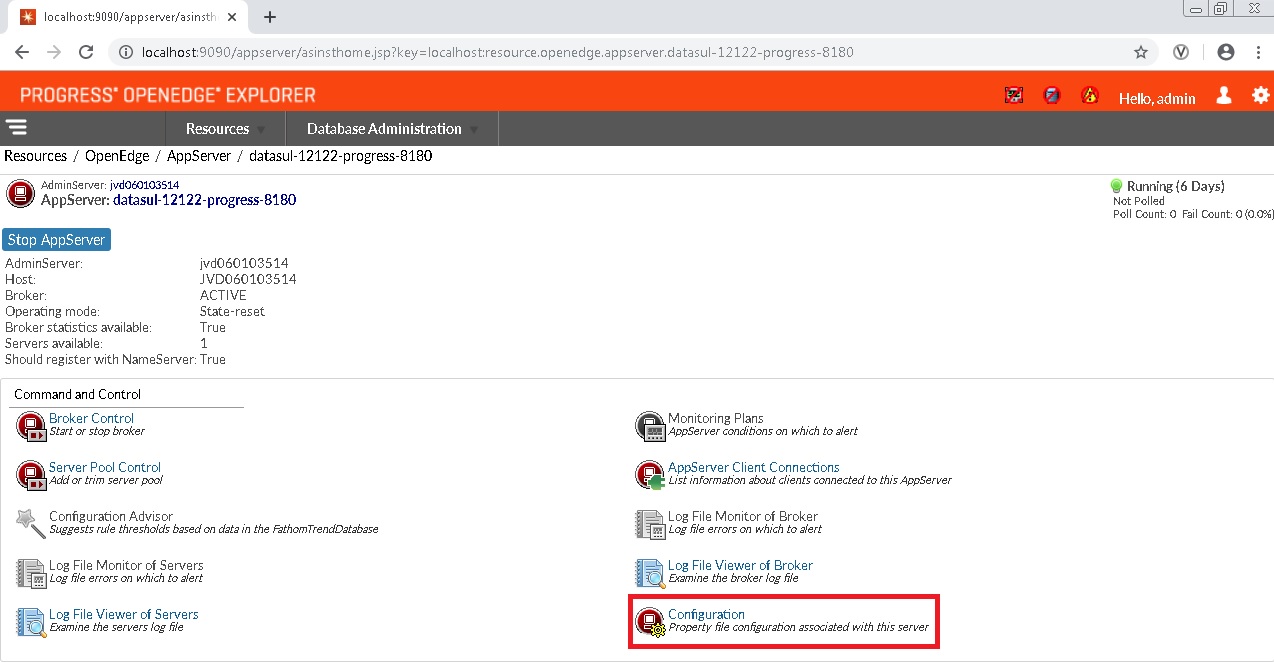Image resolution: width=1274 pixels, height=662 pixels.
Task: Open the OpenEdge Explorer settings gear
Action: (x=1260, y=95)
